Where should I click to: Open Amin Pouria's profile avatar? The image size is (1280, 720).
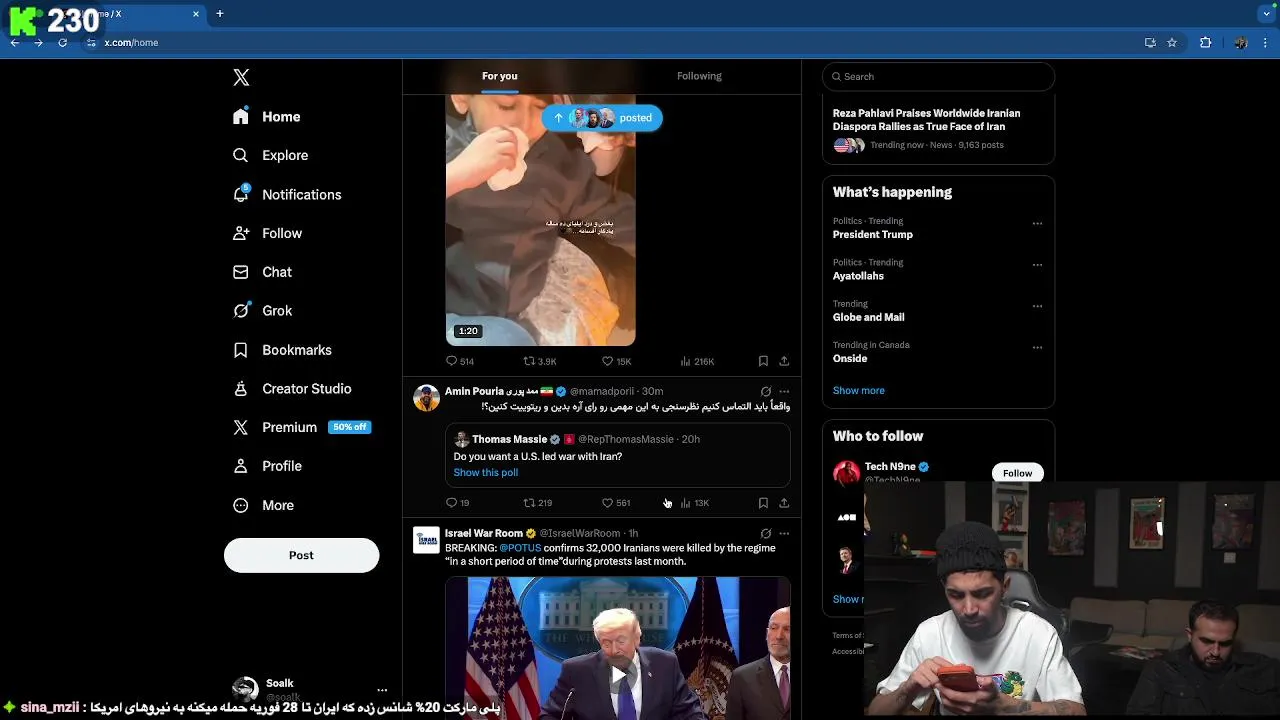pos(427,398)
